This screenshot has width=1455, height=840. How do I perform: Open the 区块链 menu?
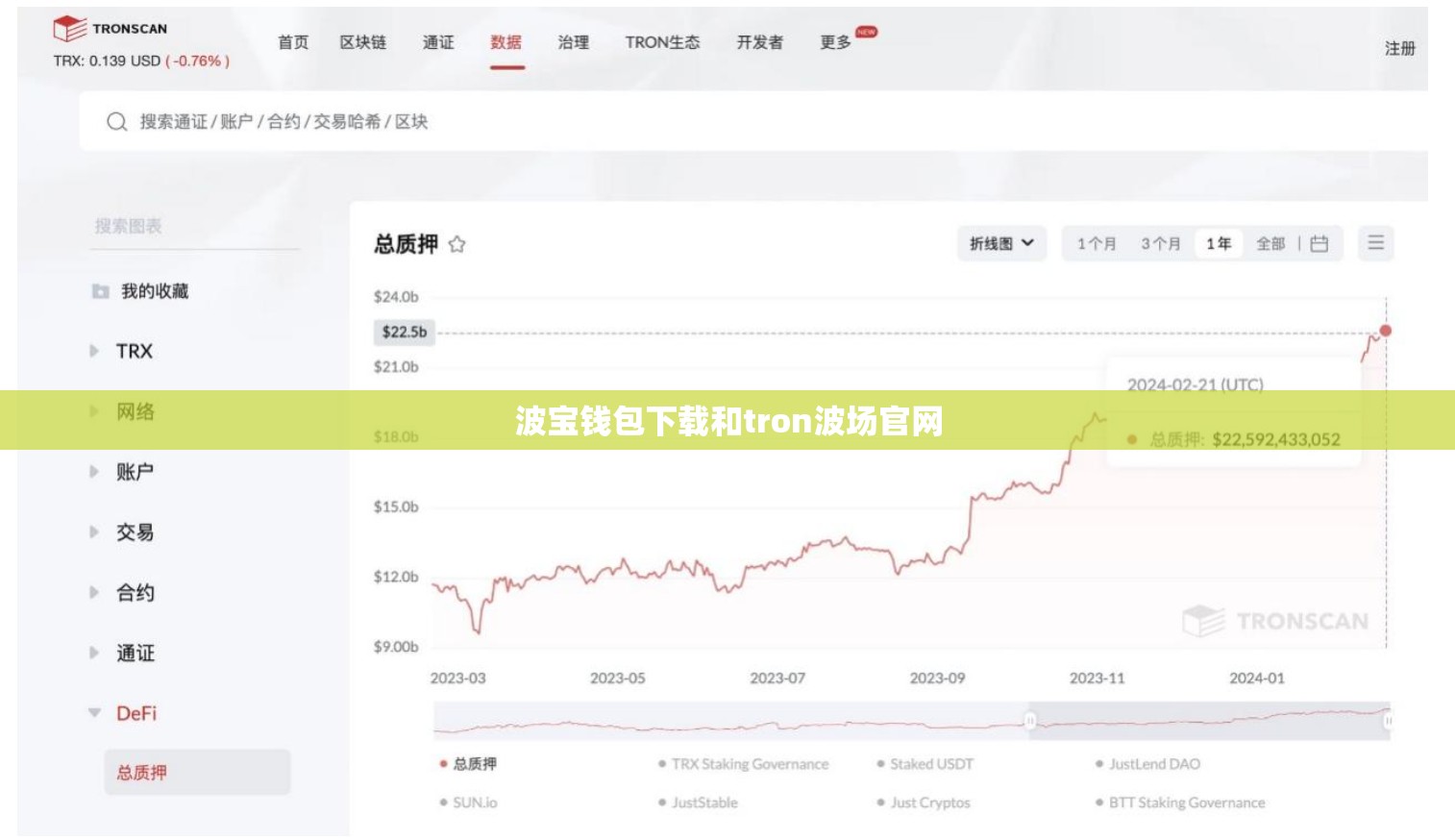pyautogui.click(x=363, y=42)
